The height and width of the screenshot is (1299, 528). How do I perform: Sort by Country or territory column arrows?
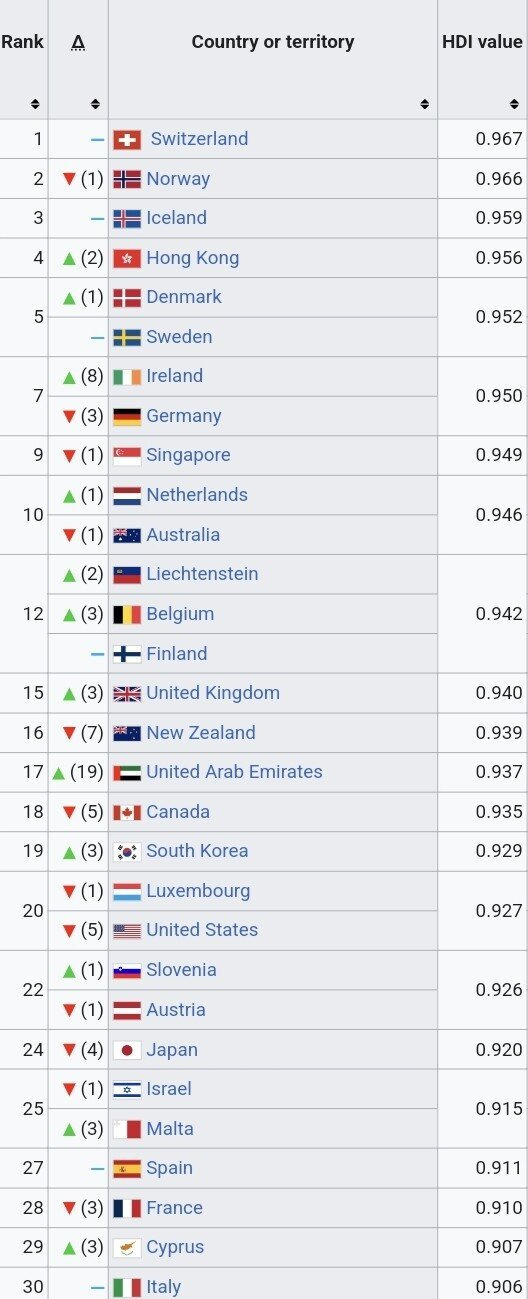[425, 104]
